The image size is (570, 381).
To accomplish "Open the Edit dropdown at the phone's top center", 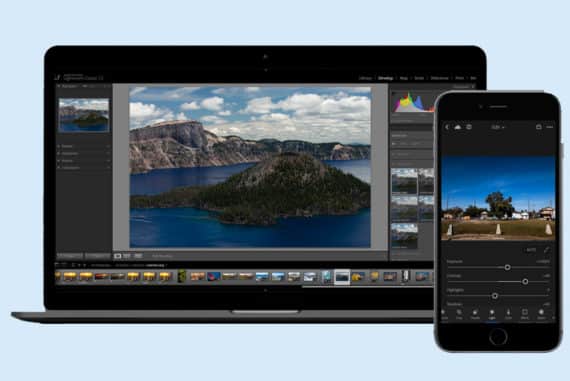I will click(x=498, y=127).
